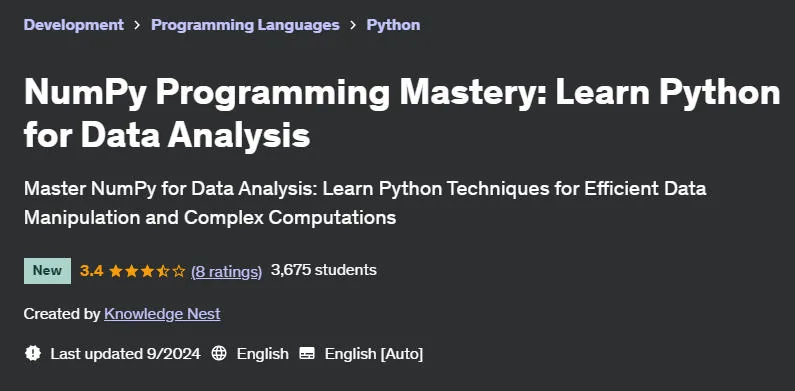This screenshot has height=391, width=795.
Task: Click the English [Auto] captions text
Action: pyautogui.click(x=374, y=353)
